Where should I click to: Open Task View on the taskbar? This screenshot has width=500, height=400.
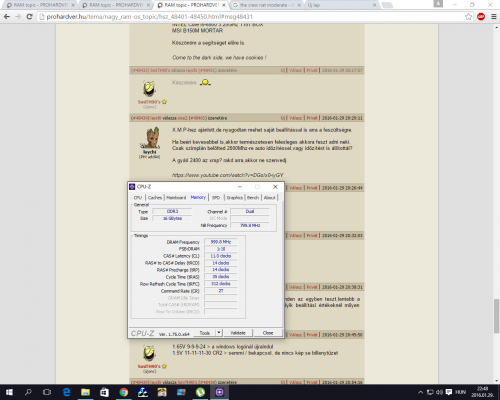[x=47, y=392]
